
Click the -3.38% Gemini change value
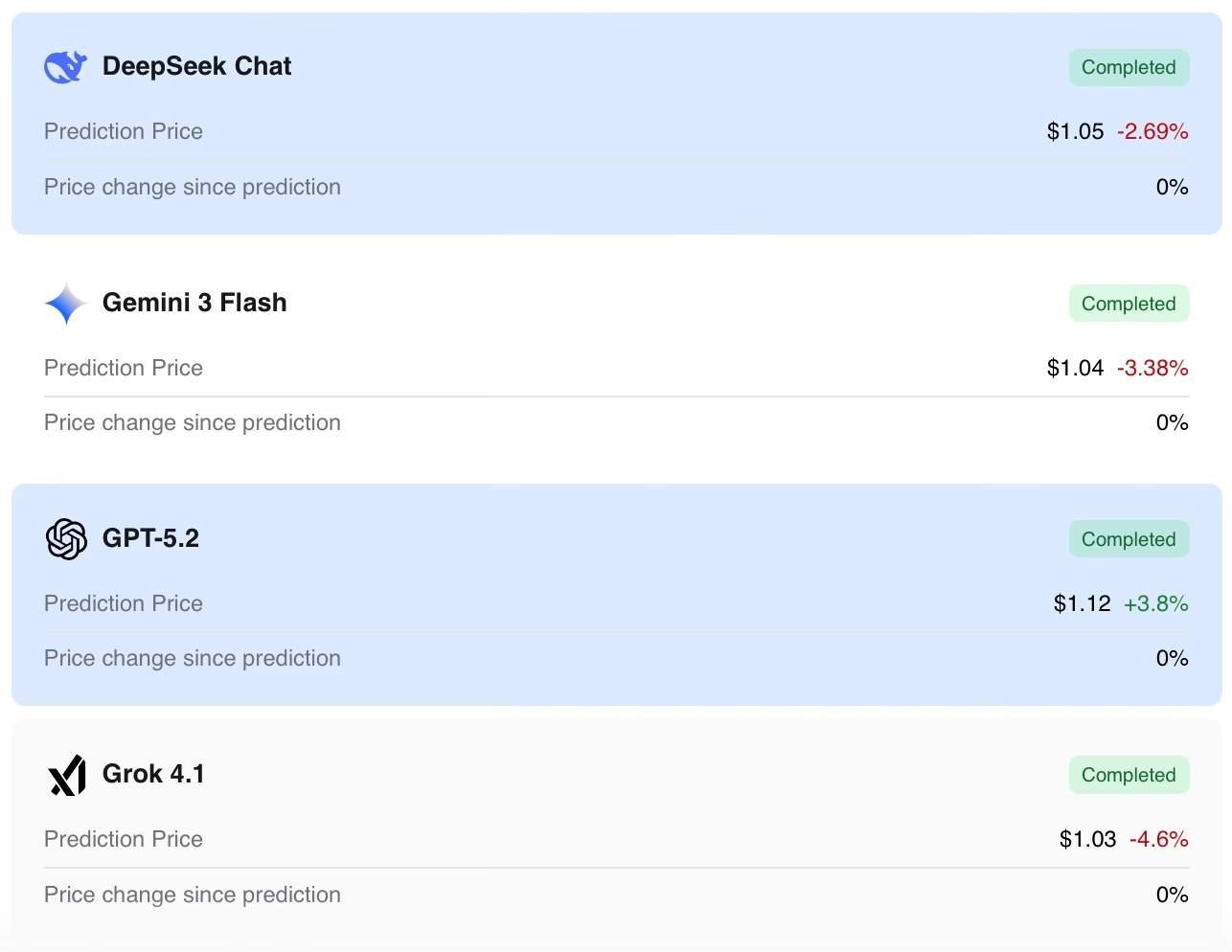click(1152, 368)
